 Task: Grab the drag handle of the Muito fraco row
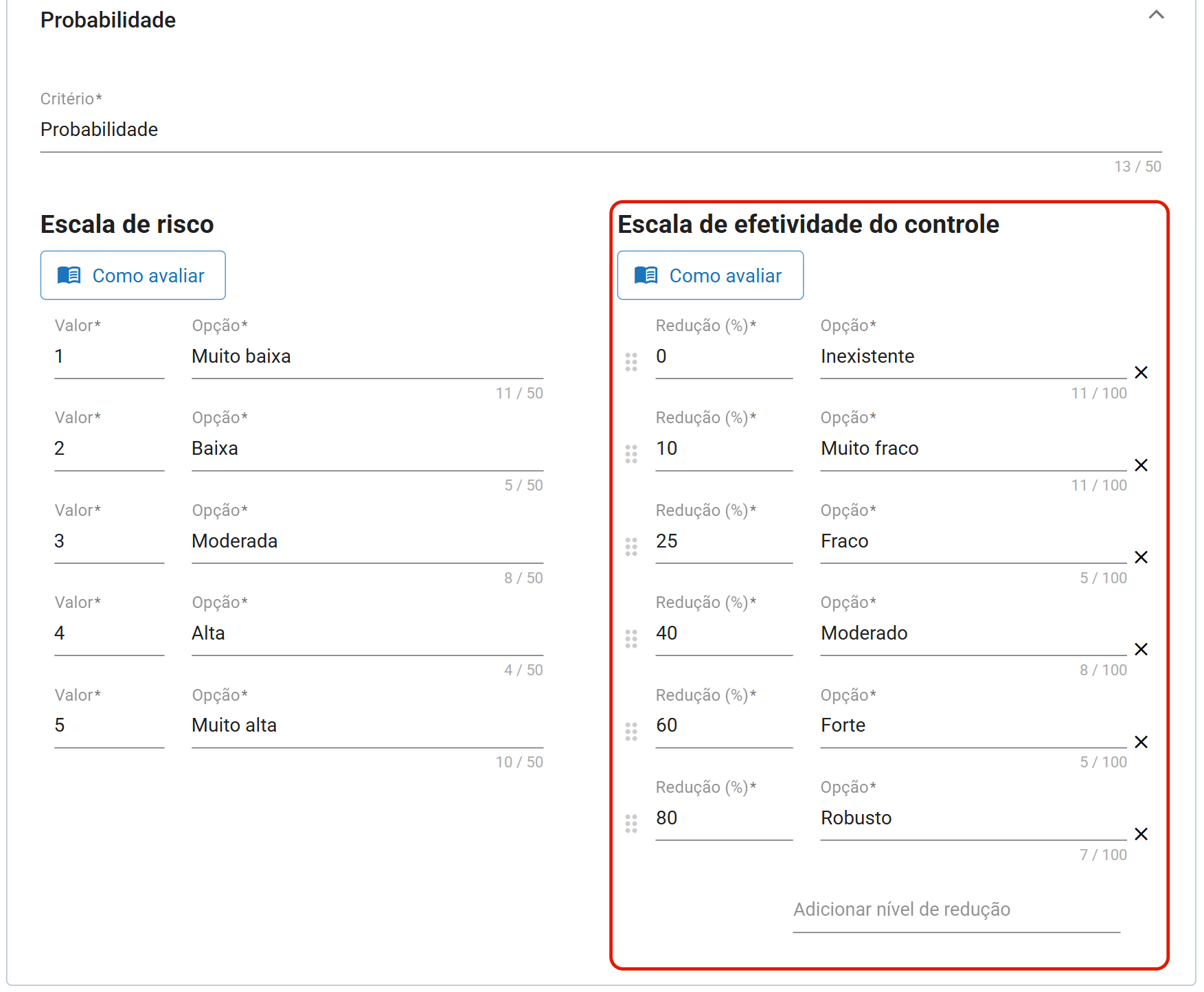click(631, 454)
